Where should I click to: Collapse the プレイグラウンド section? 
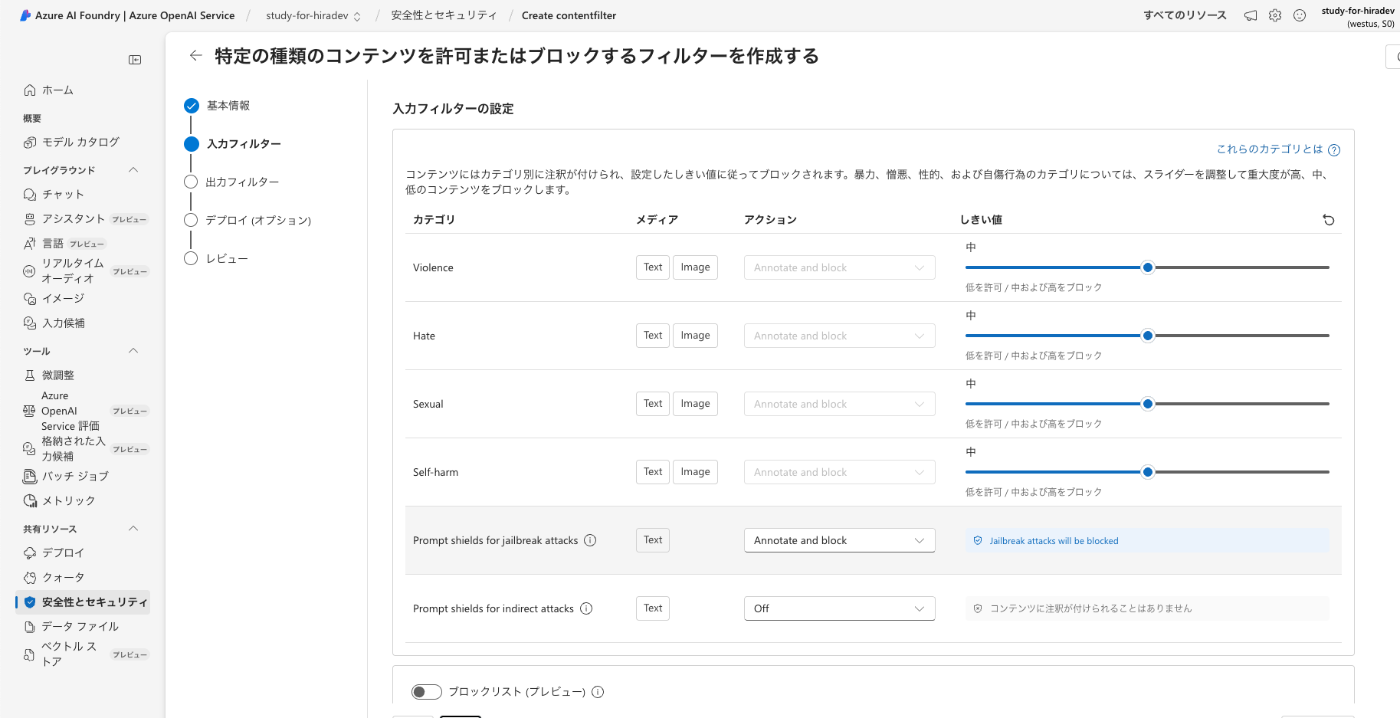134,170
